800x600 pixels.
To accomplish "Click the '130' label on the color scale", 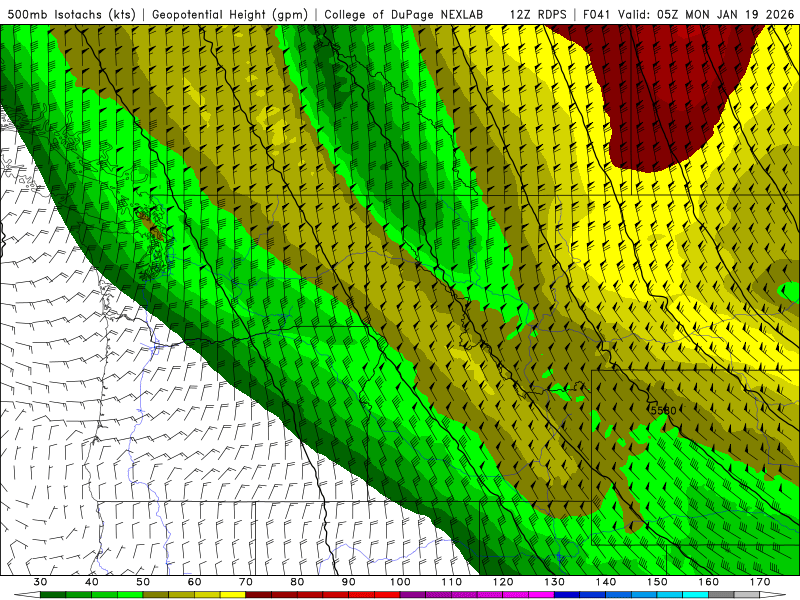I will pos(555,582).
